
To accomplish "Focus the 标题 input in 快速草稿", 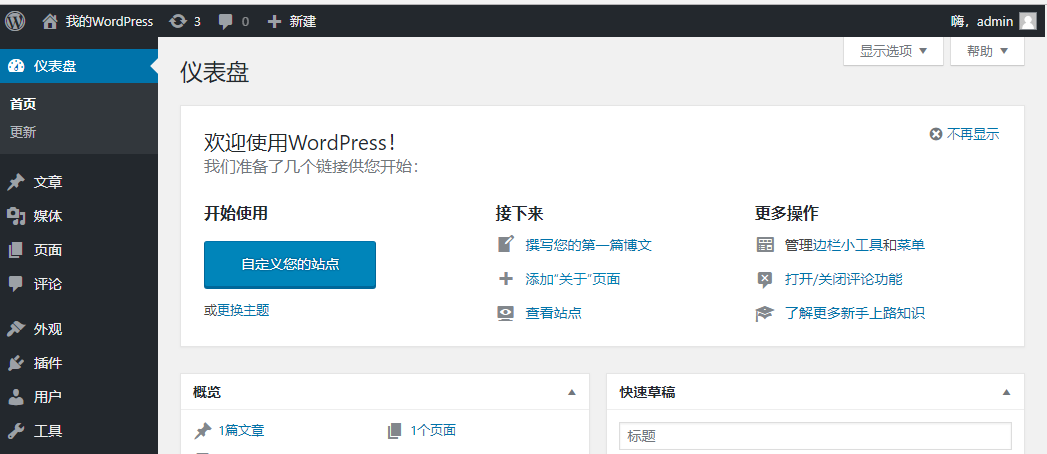I will tap(815, 436).
